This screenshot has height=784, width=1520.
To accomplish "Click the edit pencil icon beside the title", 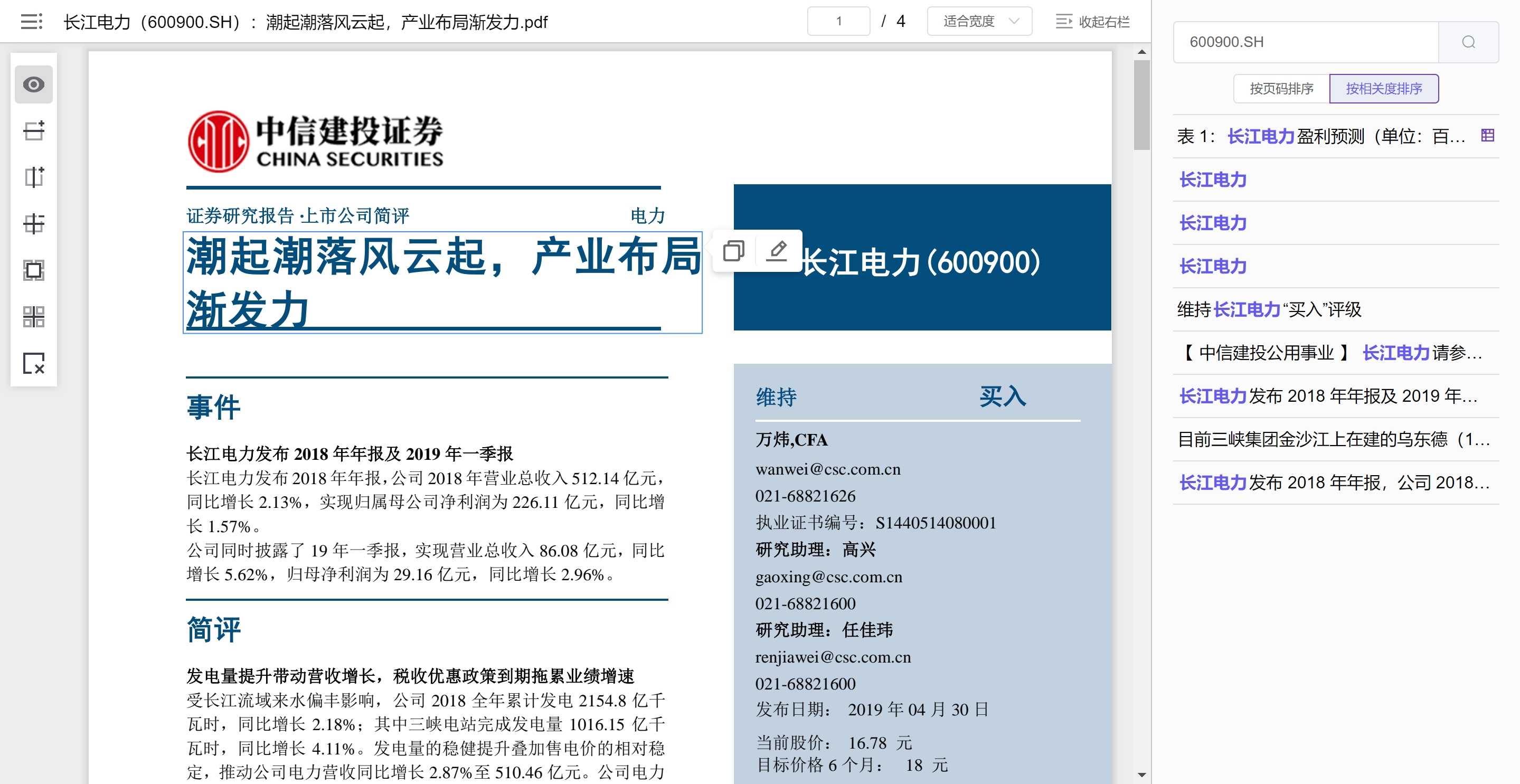I will [777, 251].
